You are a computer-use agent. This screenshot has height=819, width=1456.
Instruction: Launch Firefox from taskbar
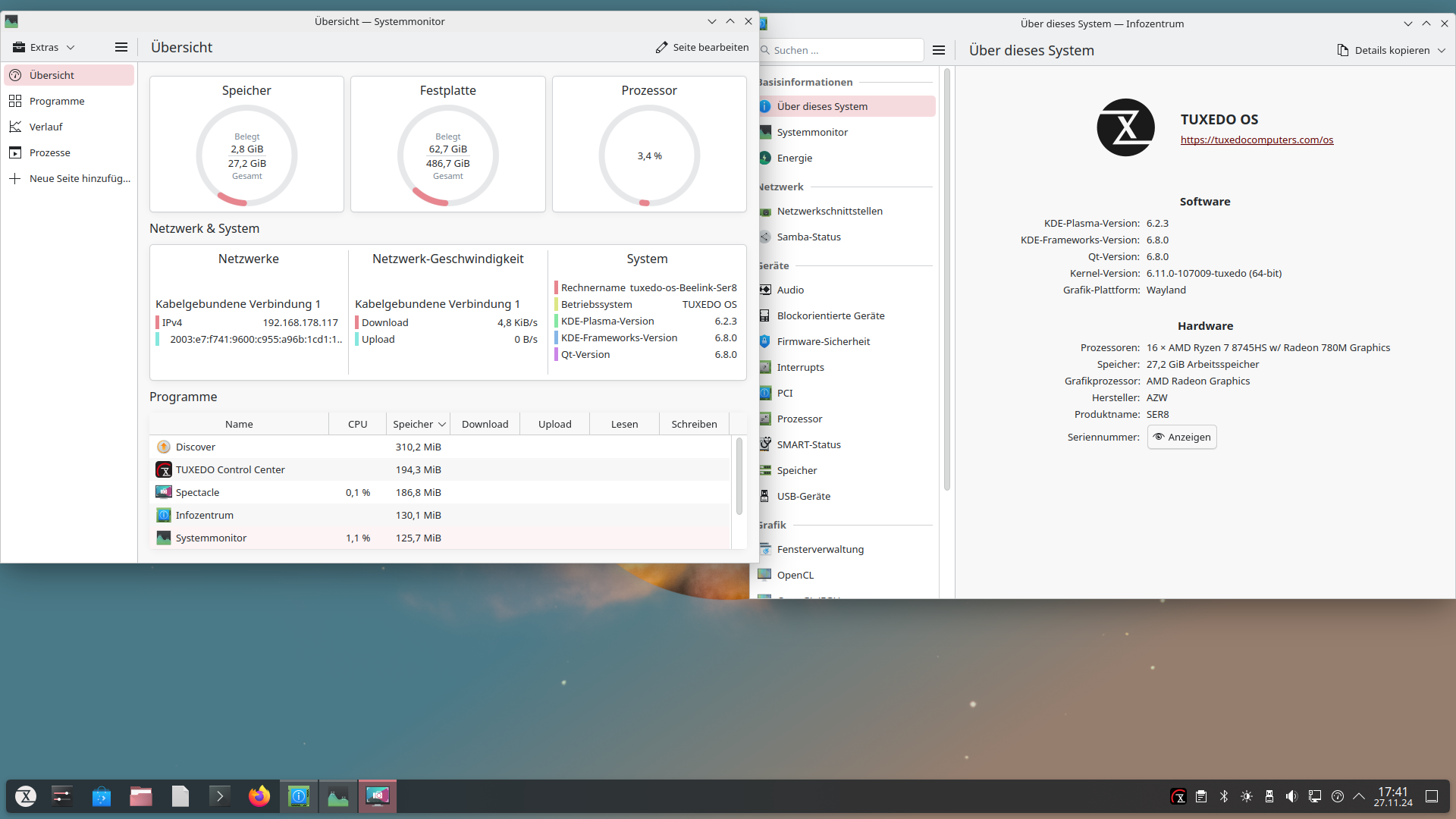click(x=259, y=795)
